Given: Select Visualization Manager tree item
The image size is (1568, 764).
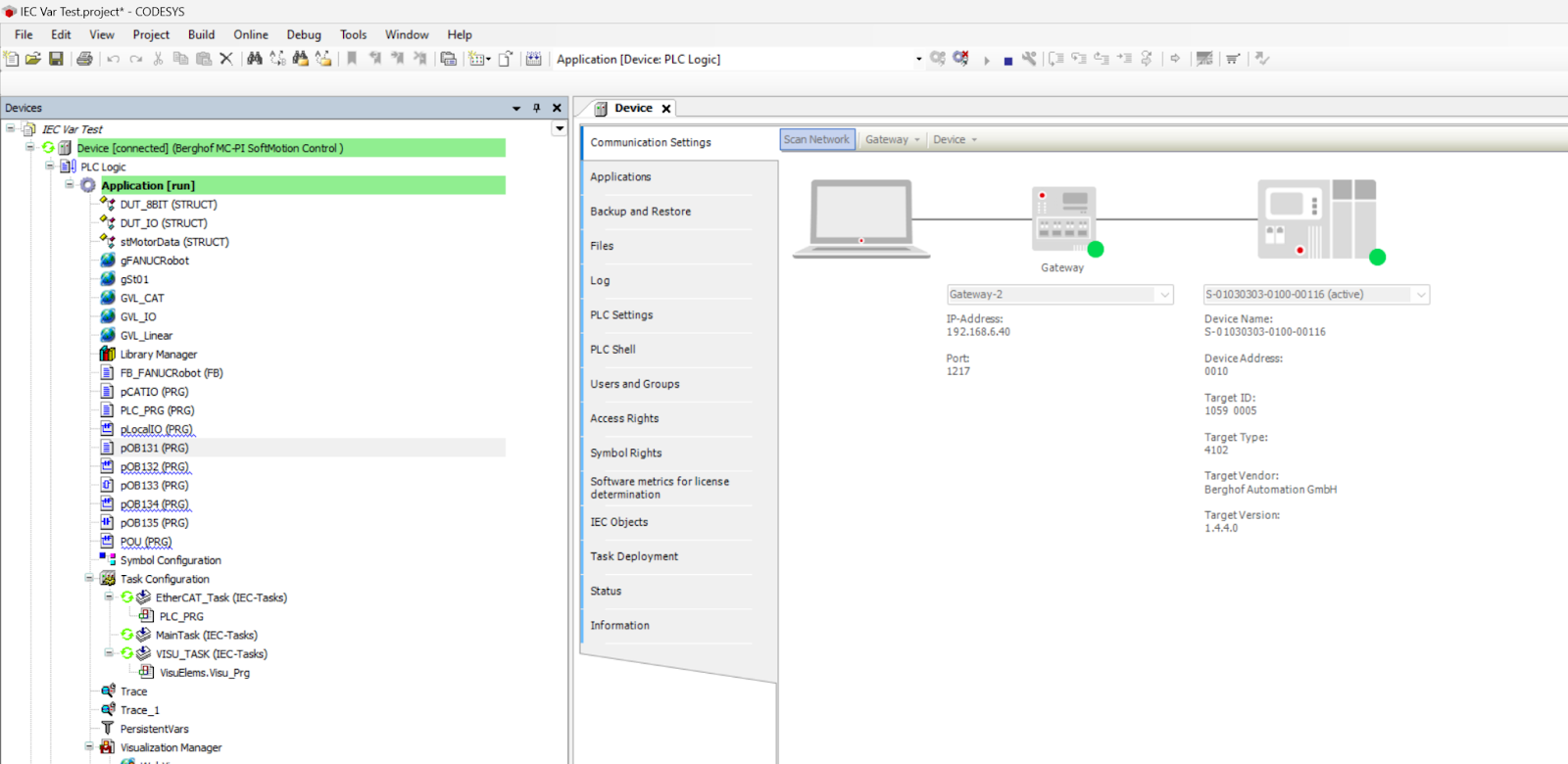Looking at the screenshot, I should 171,747.
